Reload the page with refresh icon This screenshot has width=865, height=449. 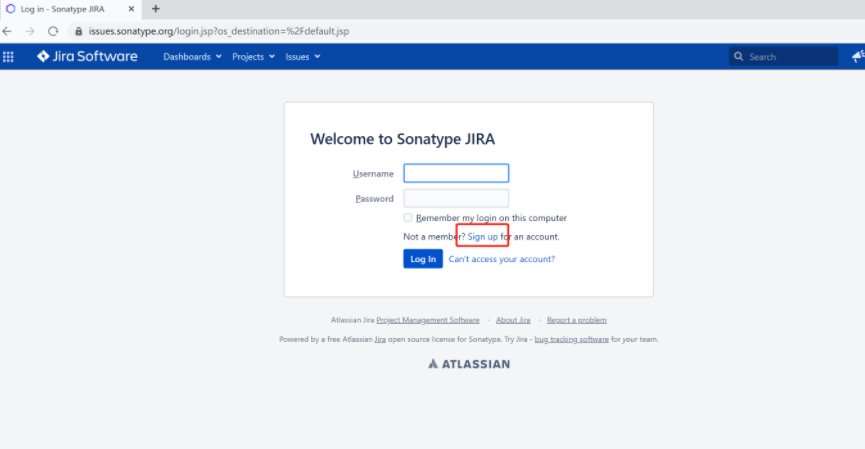[53, 31]
